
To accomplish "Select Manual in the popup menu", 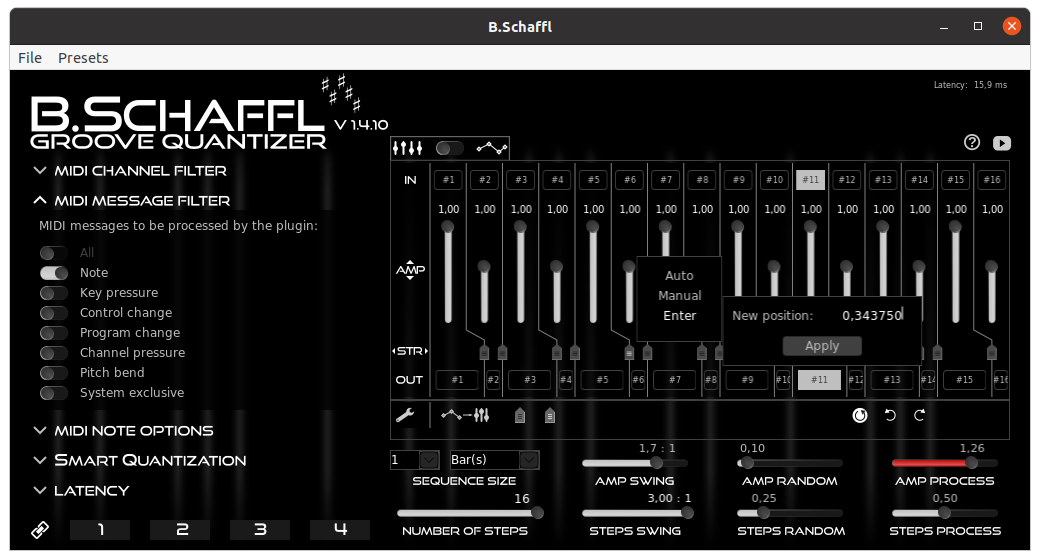I will tap(679, 296).
